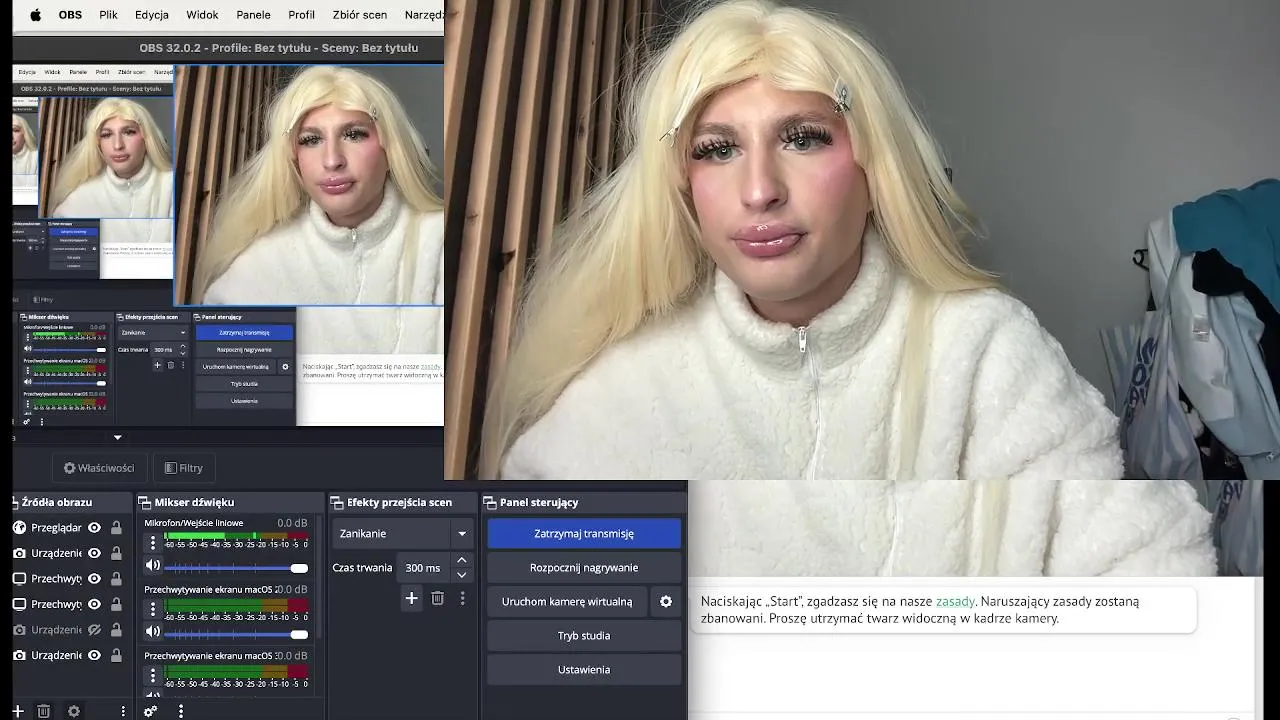The height and width of the screenshot is (720, 1280).
Task: Open the Zanikanie transition dropdown
Action: [404, 534]
